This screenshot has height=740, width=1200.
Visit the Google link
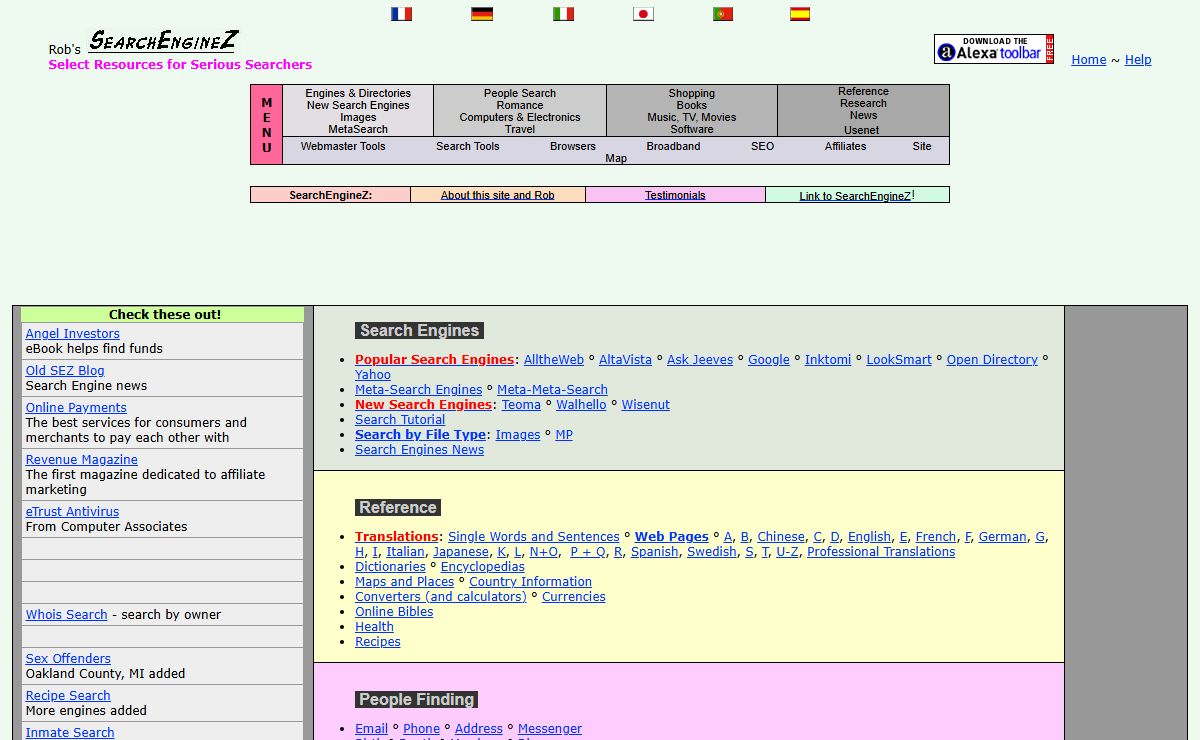[x=769, y=360]
